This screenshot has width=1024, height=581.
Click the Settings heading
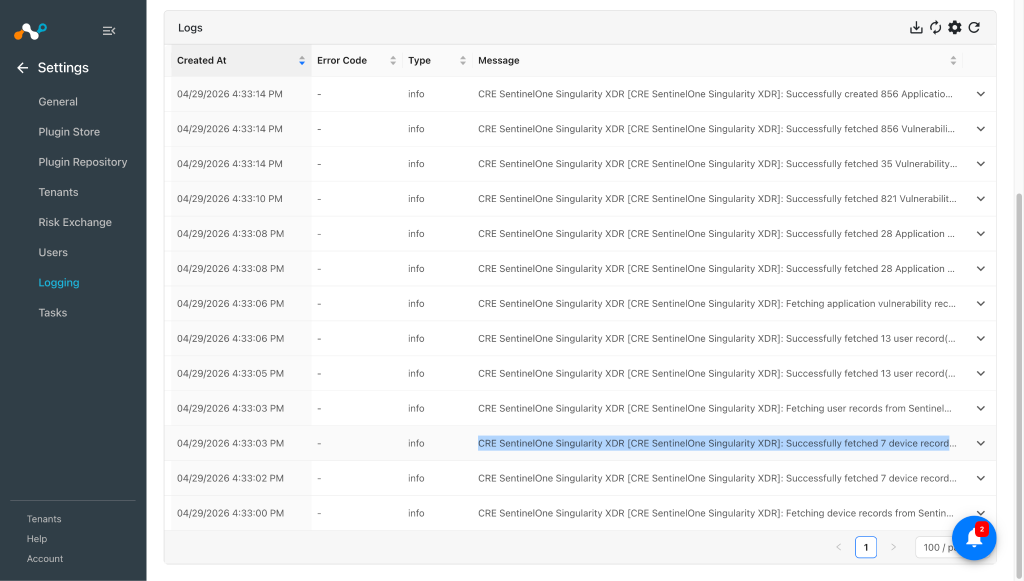pyautogui.click(x=63, y=68)
